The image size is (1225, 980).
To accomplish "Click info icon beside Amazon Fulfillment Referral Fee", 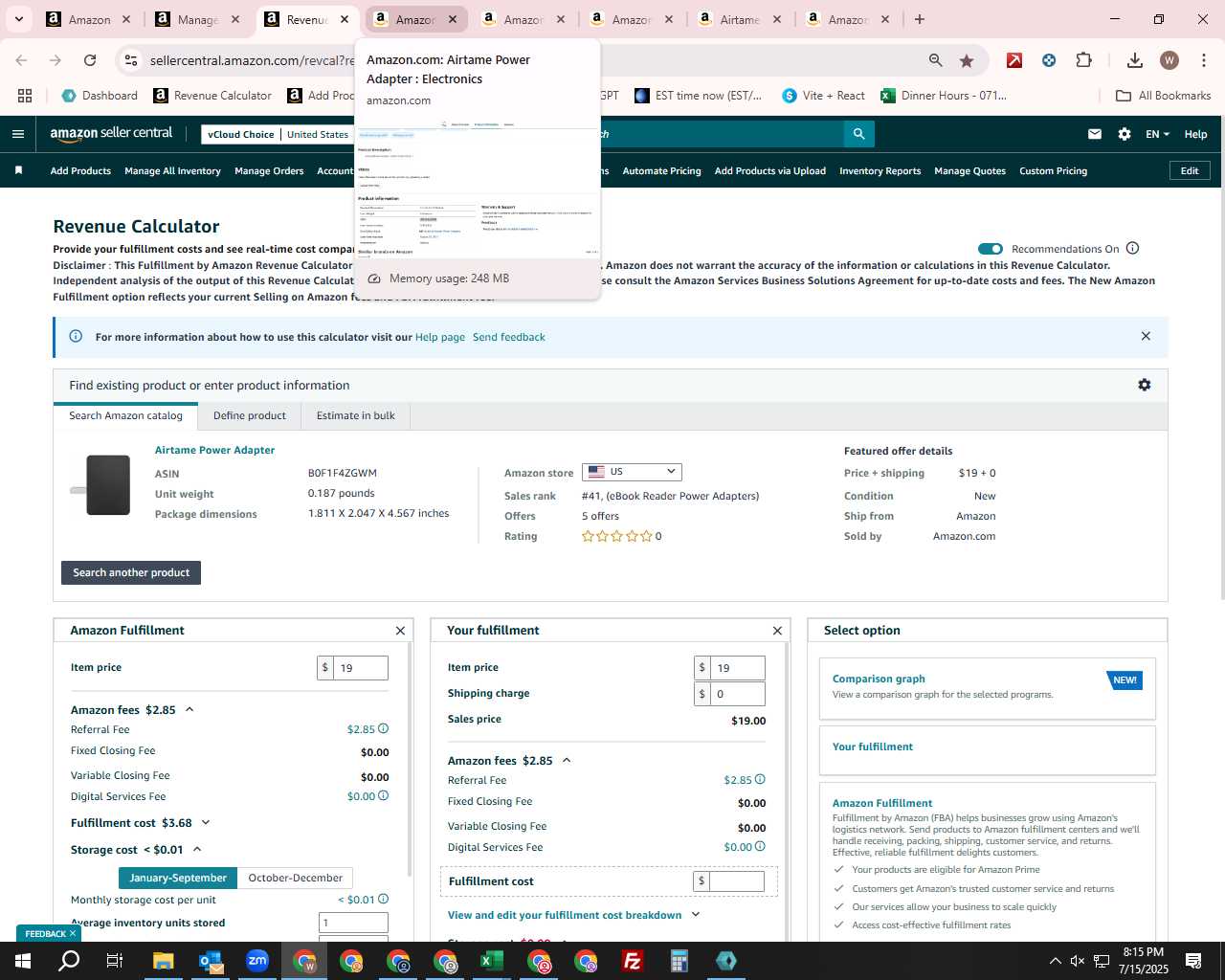I will point(384,728).
